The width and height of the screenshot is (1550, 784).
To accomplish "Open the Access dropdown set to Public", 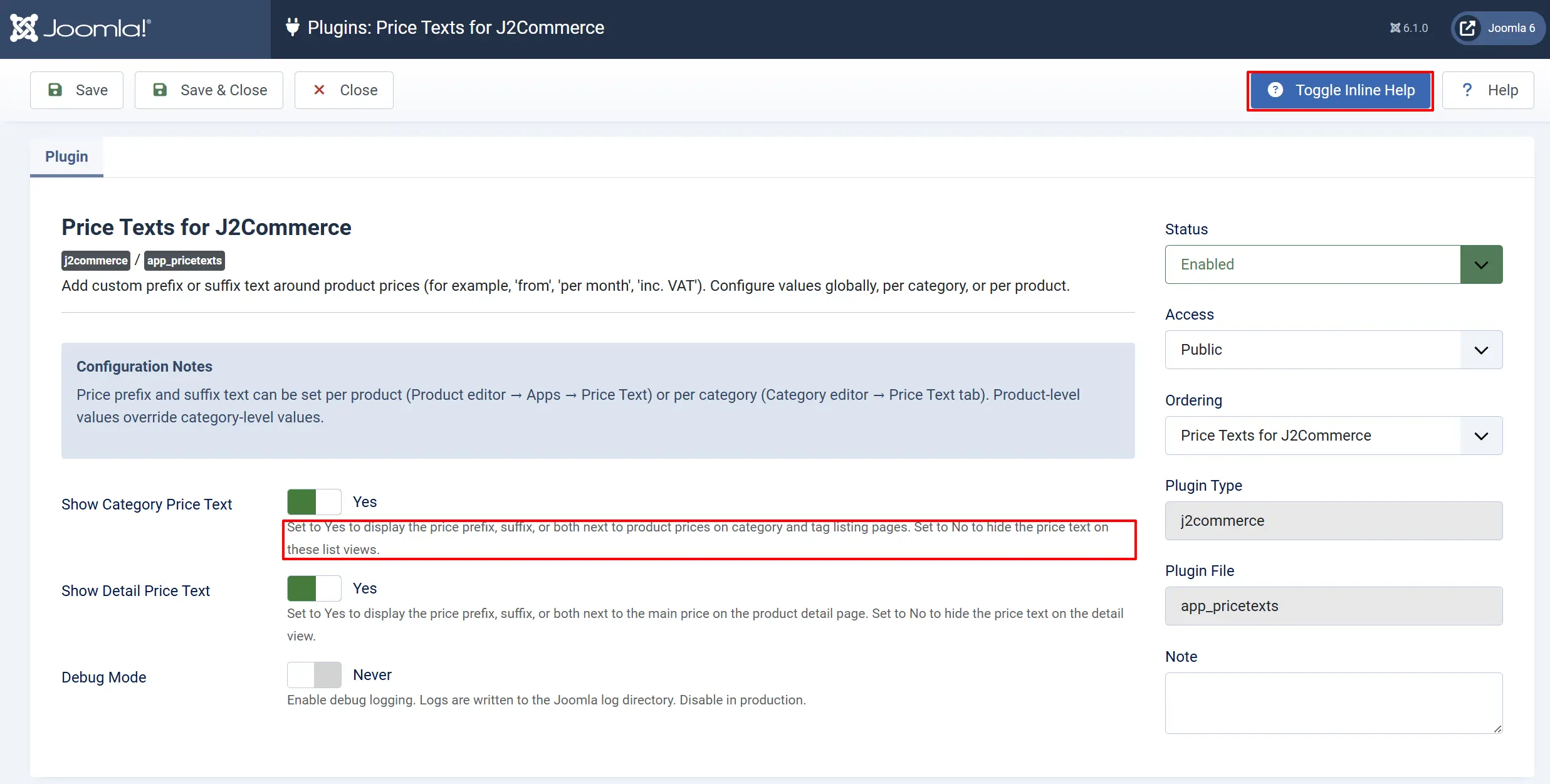I will pyautogui.click(x=1334, y=350).
